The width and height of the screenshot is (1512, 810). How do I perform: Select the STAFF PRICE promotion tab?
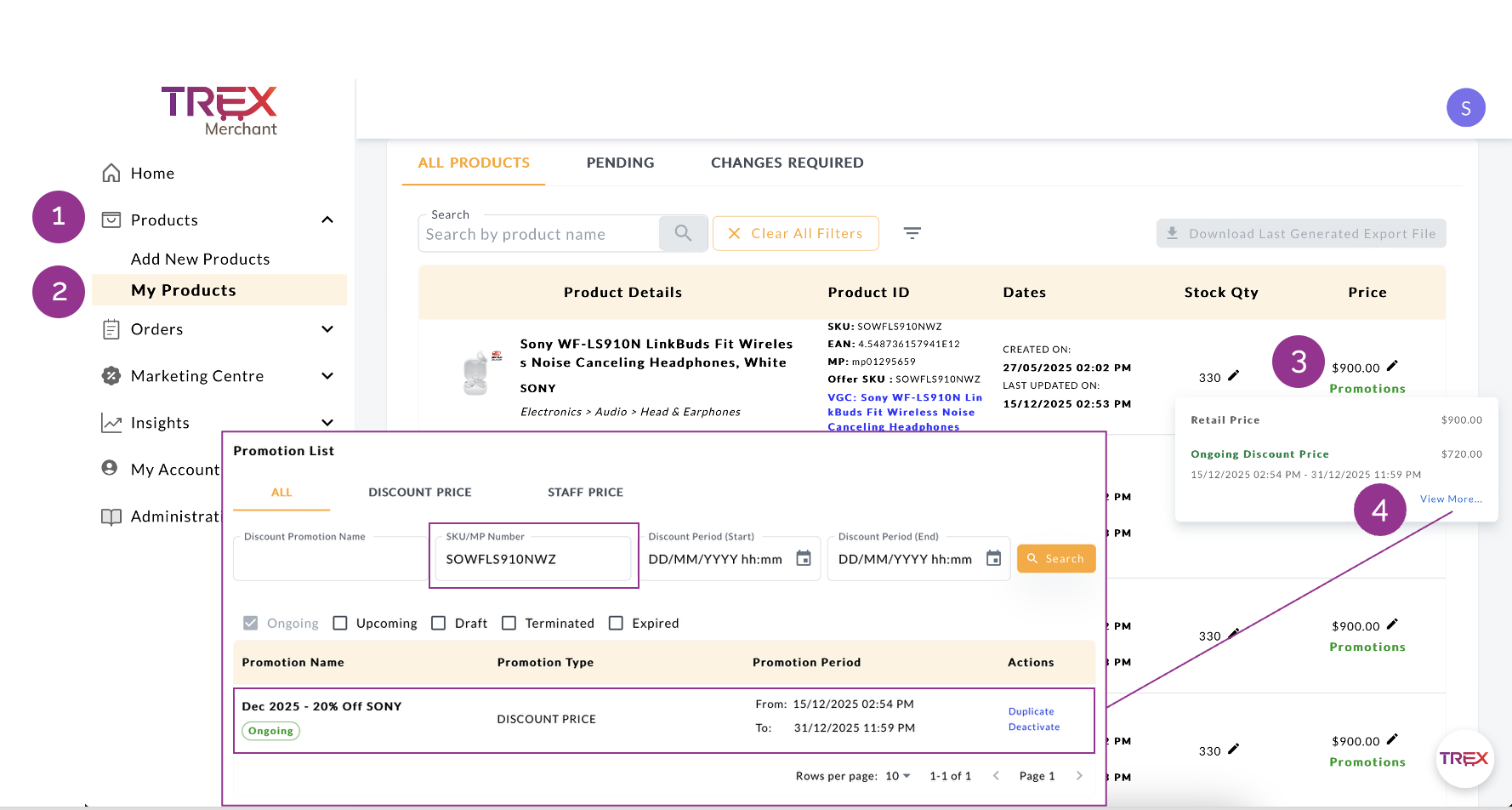[585, 492]
